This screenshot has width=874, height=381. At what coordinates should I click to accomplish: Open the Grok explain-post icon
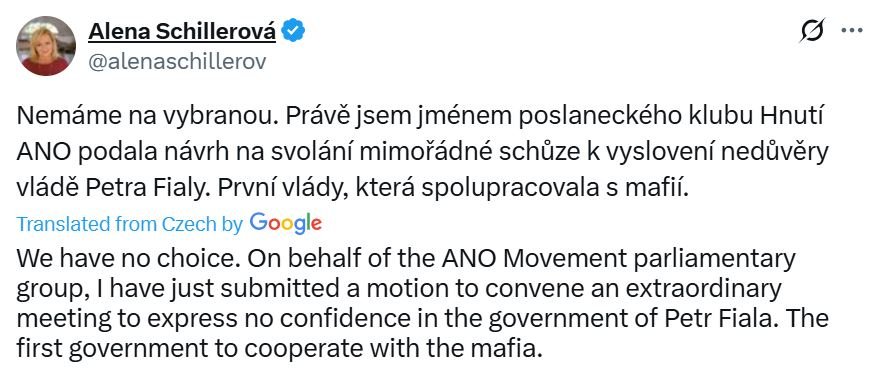pyautogui.click(x=812, y=30)
